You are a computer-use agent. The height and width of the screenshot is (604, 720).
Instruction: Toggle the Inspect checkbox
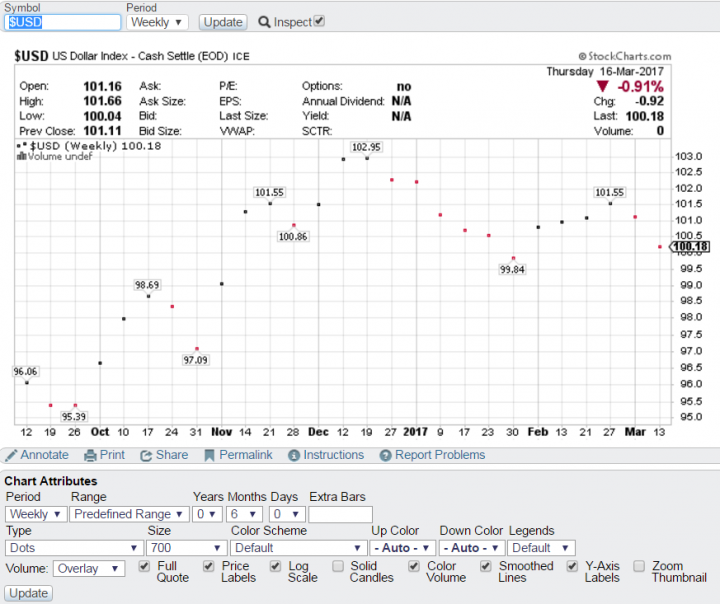tap(319, 21)
